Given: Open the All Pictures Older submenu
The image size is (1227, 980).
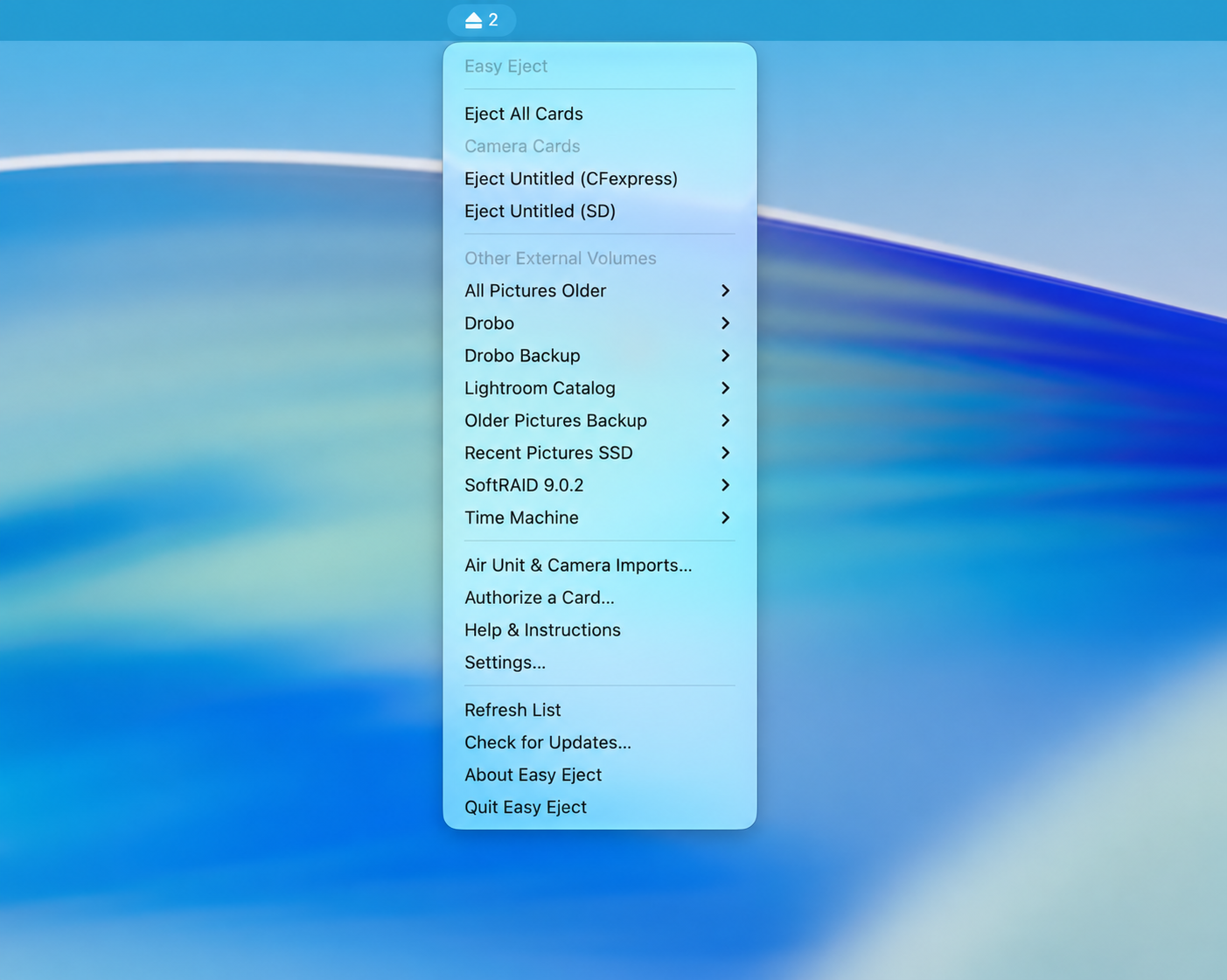Looking at the screenshot, I should click(x=599, y=290).
